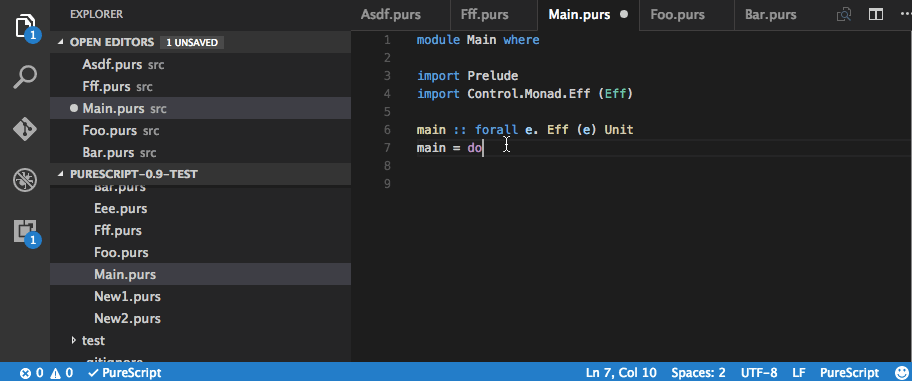The width and height of the screenshot is (912, 381).
Task: Select the UTF-8 encoding indicator
Action: click(x=758, y=373)
